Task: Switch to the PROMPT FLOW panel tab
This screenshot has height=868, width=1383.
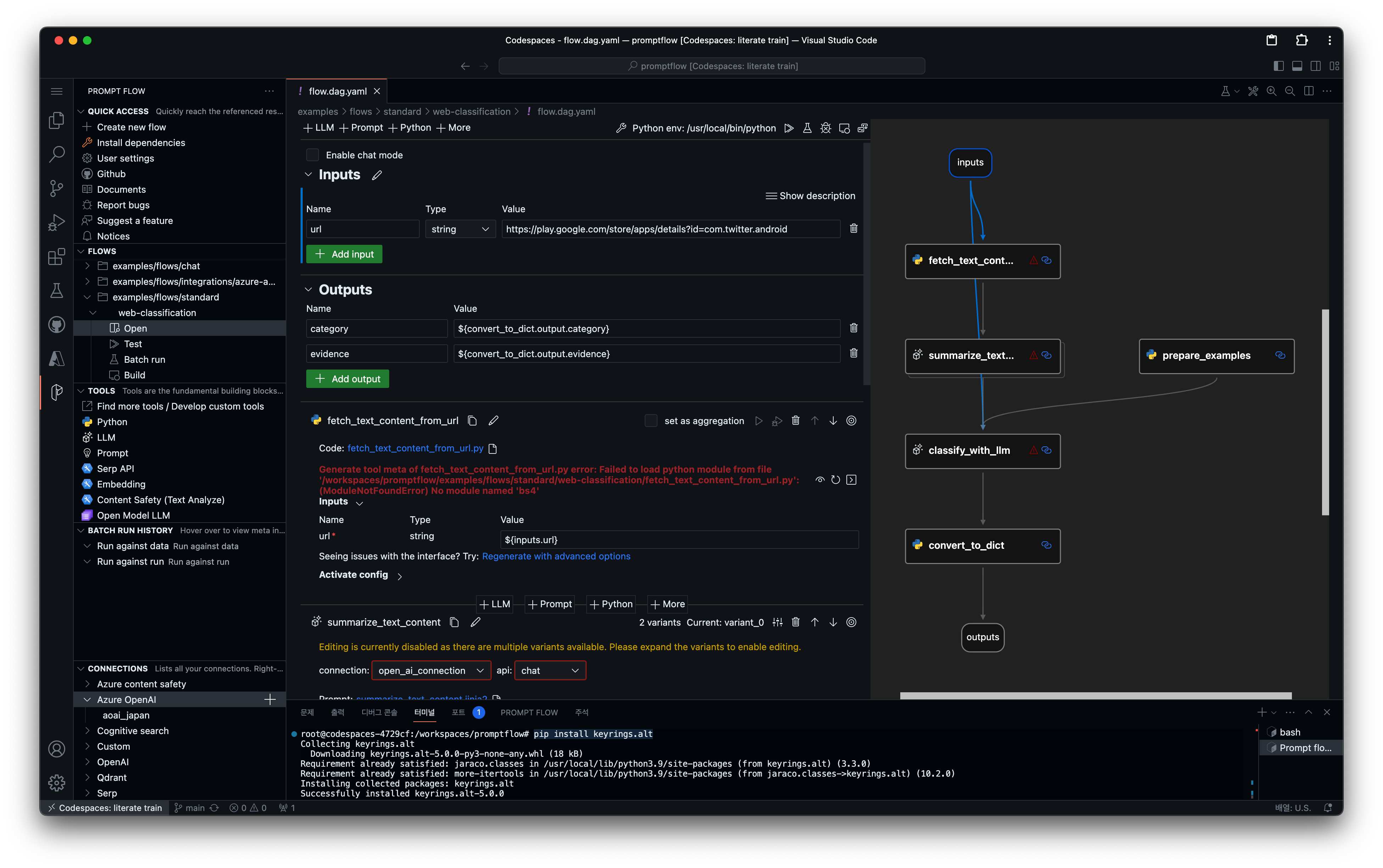Action: click(x=529, y=712)
